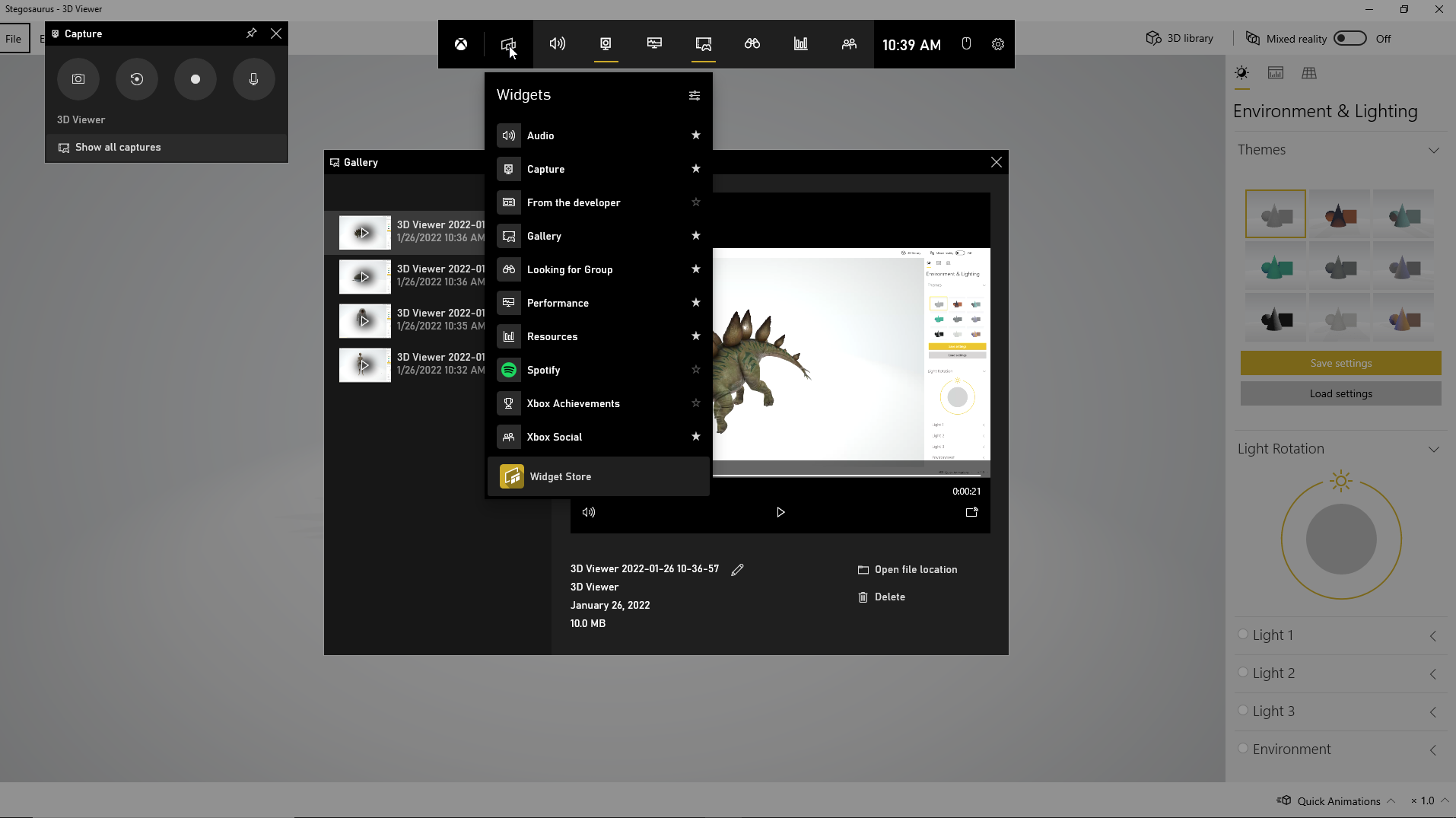Viewport: 1456px width, 818px height.
Task: Expand Light 3 settings
Action: pos(1433,712)
